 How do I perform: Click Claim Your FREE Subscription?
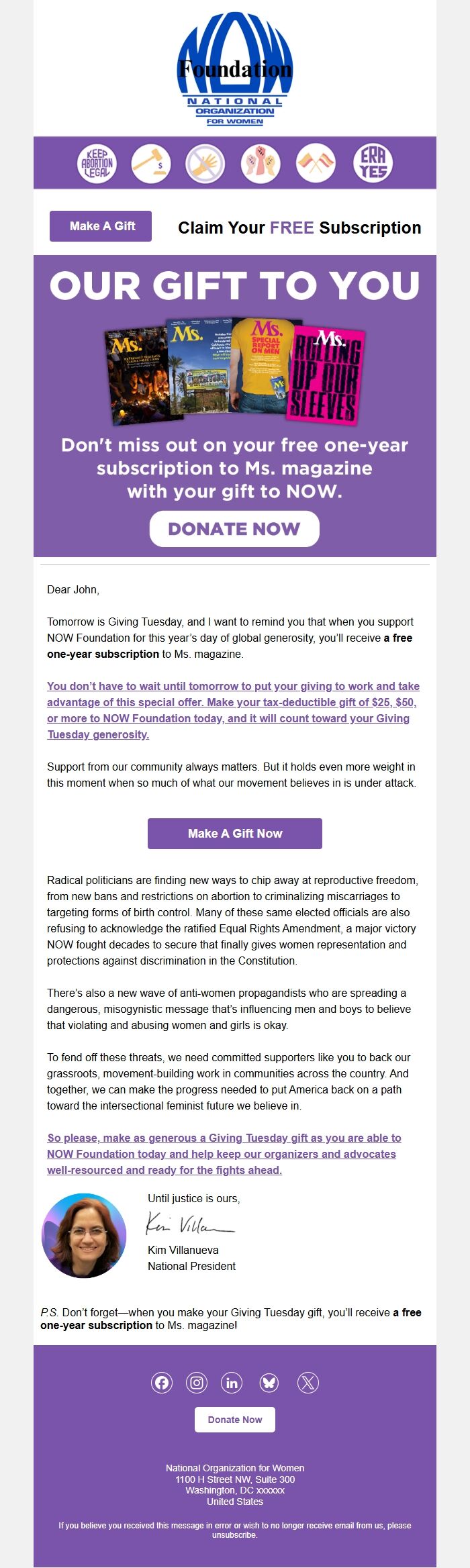[x=299, y=228]
